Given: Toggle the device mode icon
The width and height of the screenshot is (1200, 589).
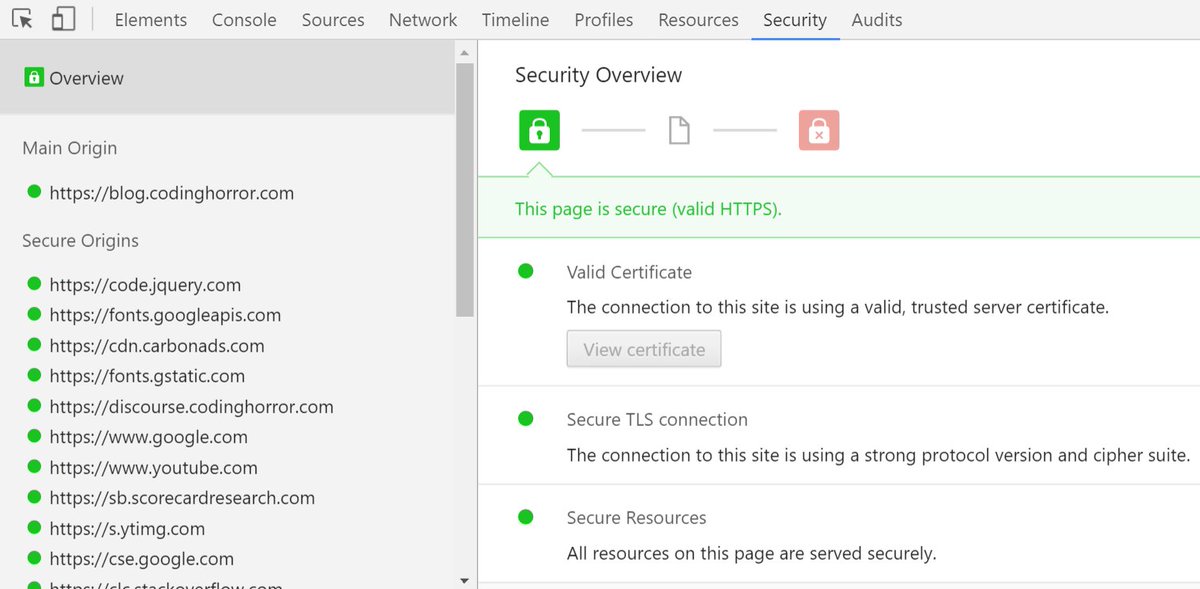Looking at the screenshot, I should 63,19.
